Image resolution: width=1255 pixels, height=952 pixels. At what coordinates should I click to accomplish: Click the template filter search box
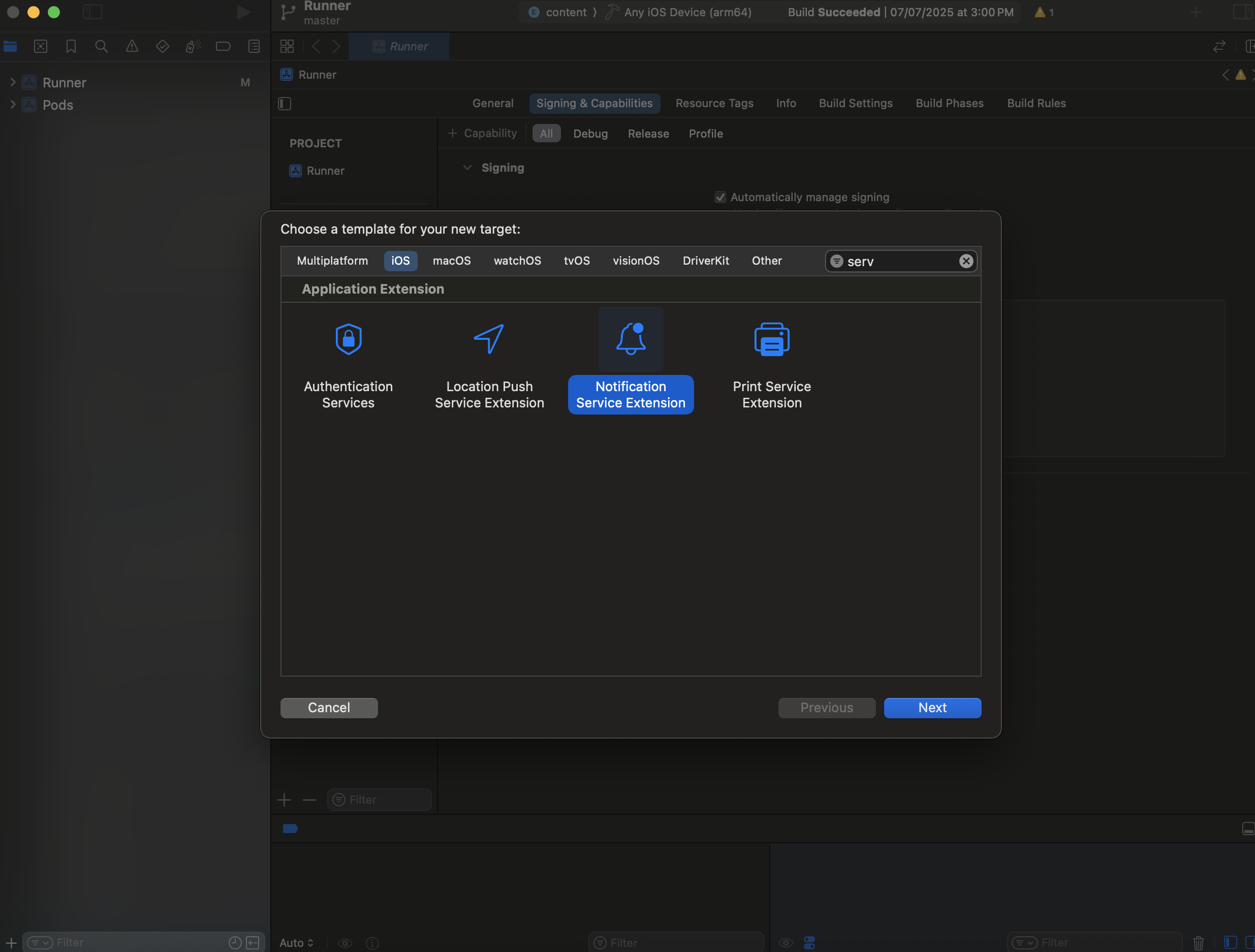pos(900,261)
